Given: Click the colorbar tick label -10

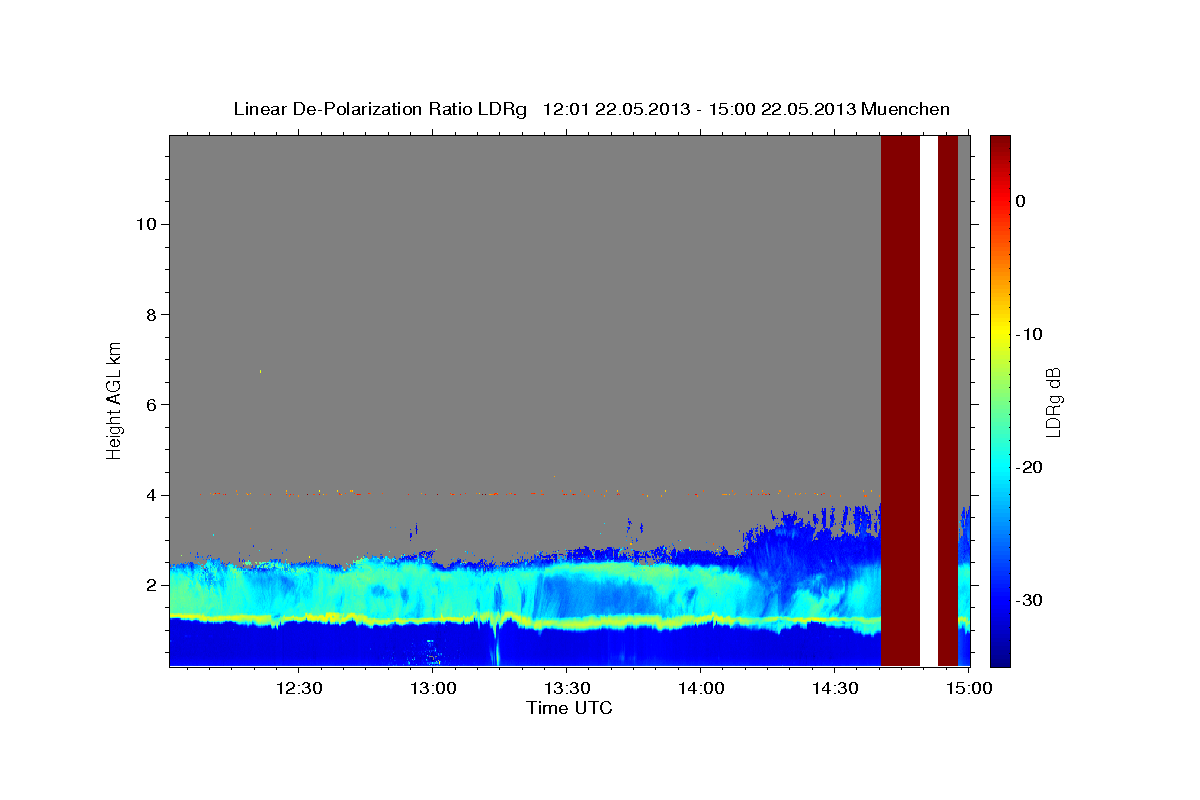Looking at the screenshot, I should [1028, 334].
